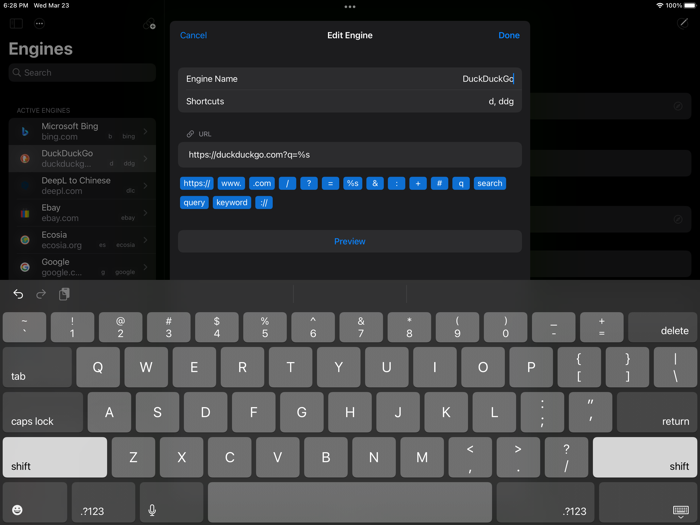The height and width of the screenshot is (525, 700).
Task: Open Google row chevron
Action: [146, 267]
